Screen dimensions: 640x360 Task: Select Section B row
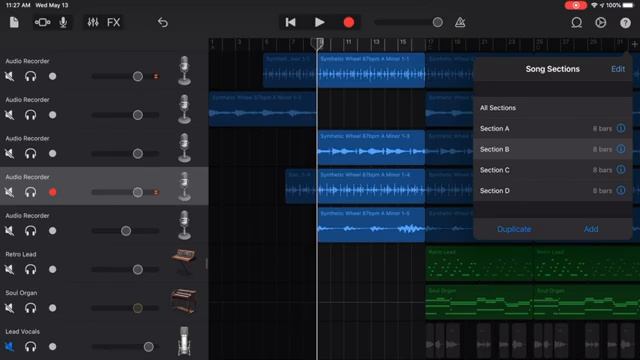click(553, 149)
